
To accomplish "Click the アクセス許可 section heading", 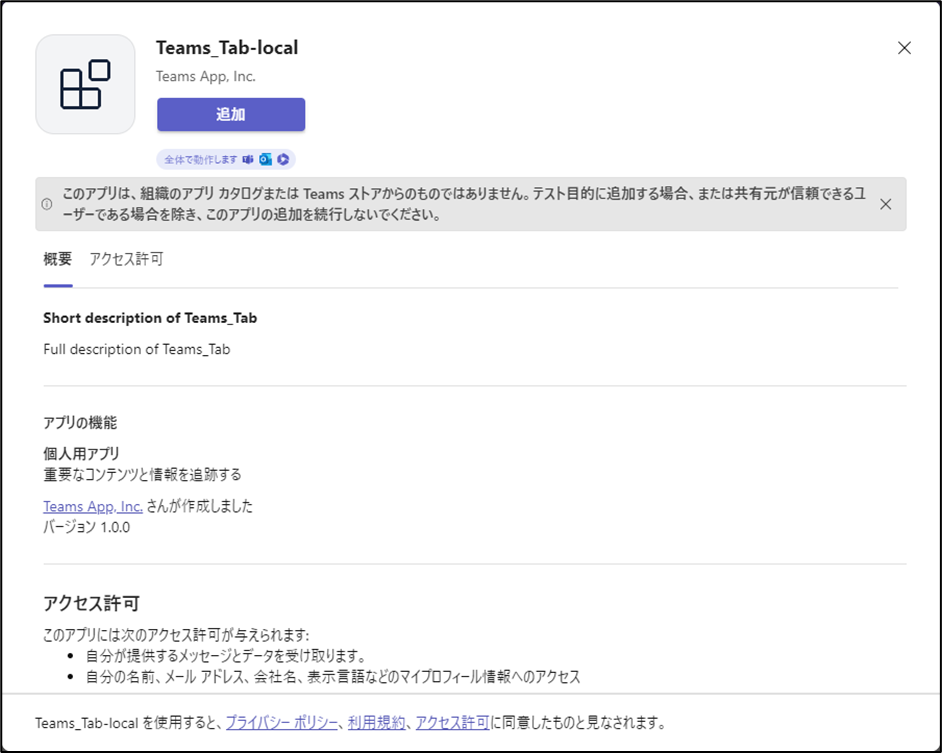I will coord(91,603).
